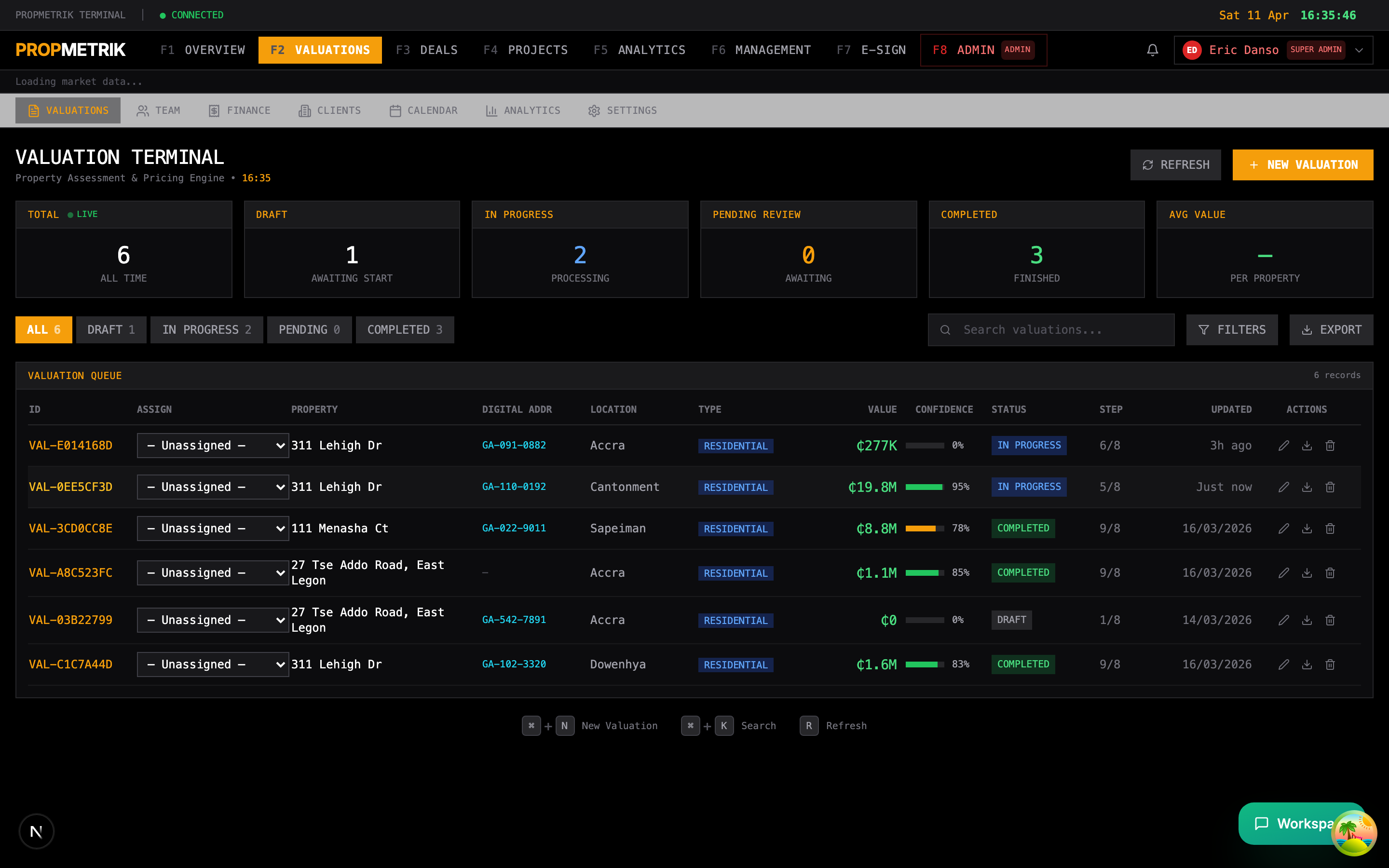Filter queue to Draft valuations

[111, 329]
